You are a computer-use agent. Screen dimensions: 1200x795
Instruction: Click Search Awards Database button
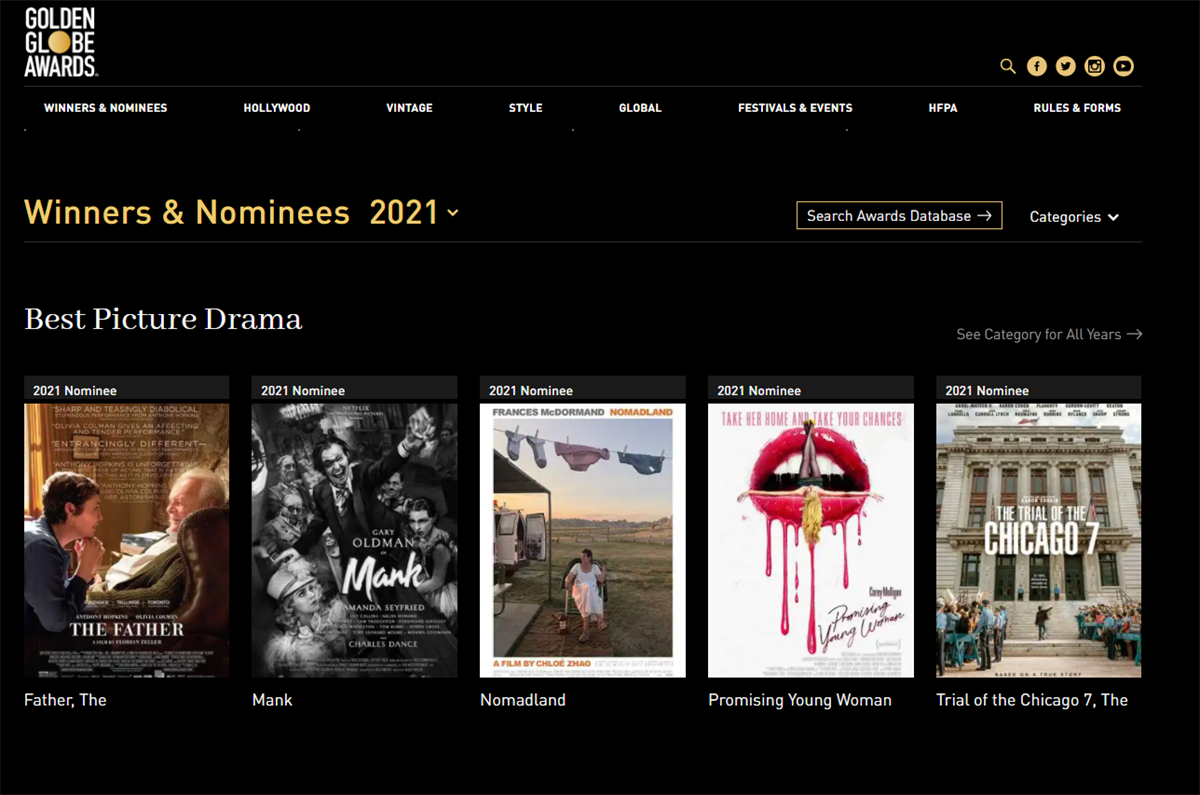(899, 215)
